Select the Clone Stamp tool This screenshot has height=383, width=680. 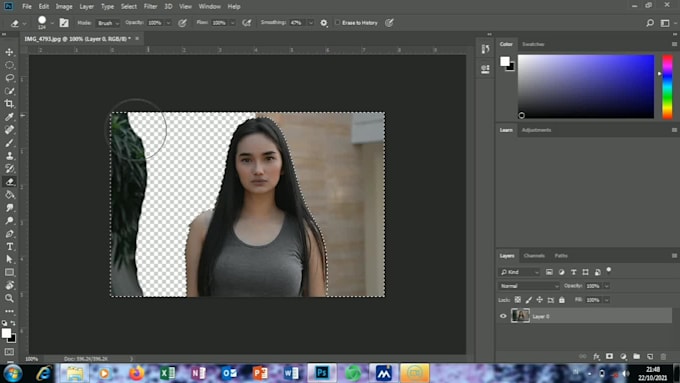[x=9, y=156]
